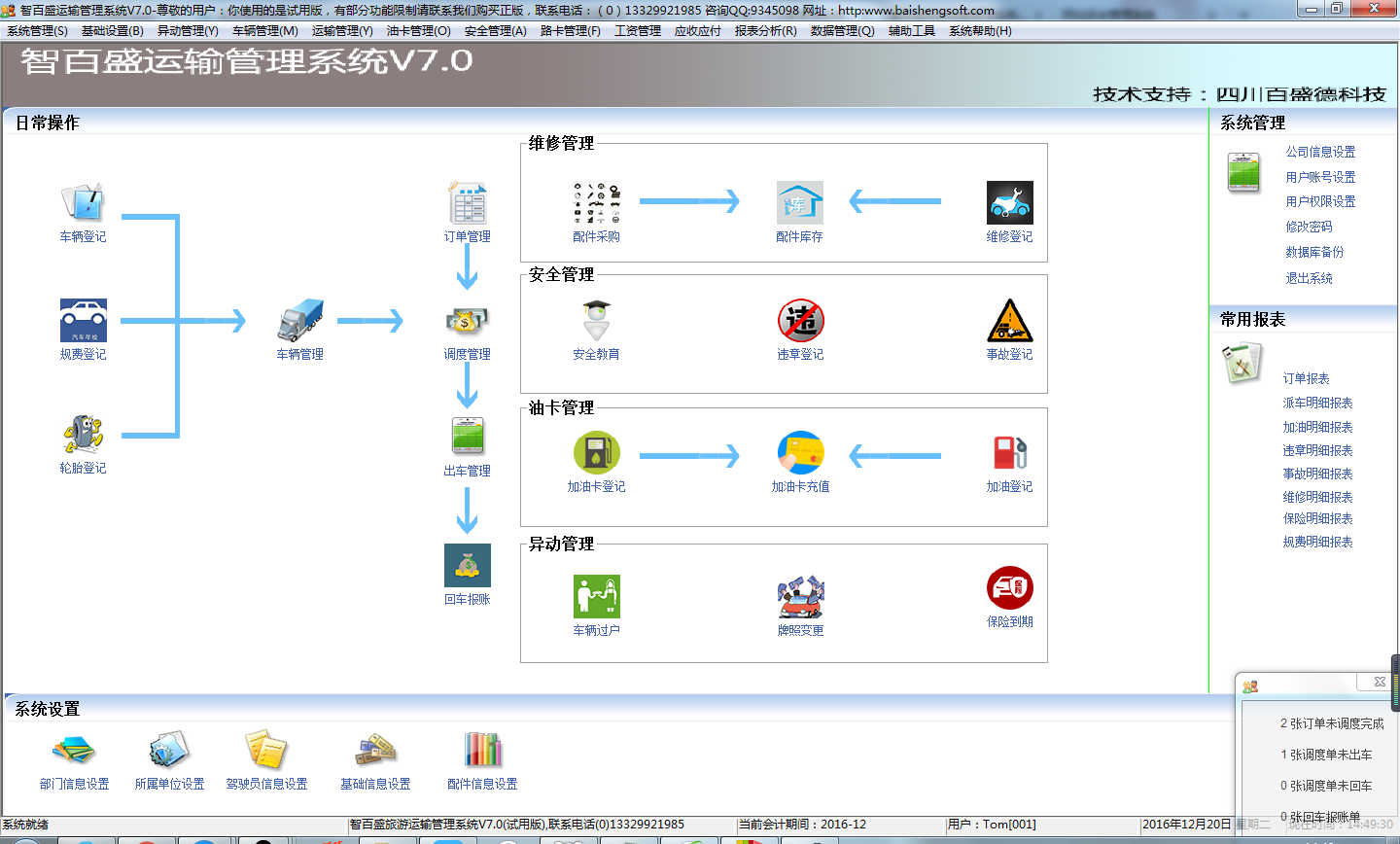Open the 牌照变更 license plate change icon

pyautogui.click(x=800, y=596)
